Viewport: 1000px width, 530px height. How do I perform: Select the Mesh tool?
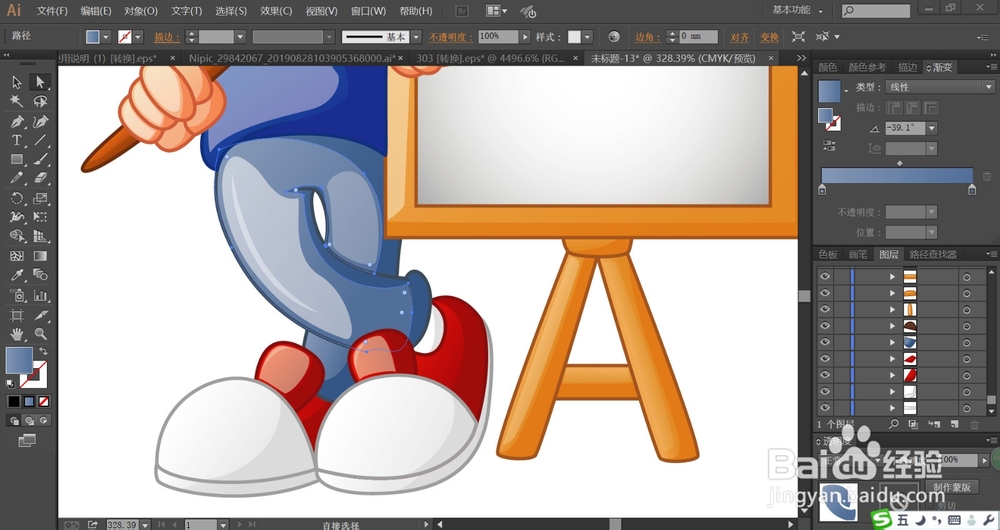pyautogui.click(x=17, y=256)
